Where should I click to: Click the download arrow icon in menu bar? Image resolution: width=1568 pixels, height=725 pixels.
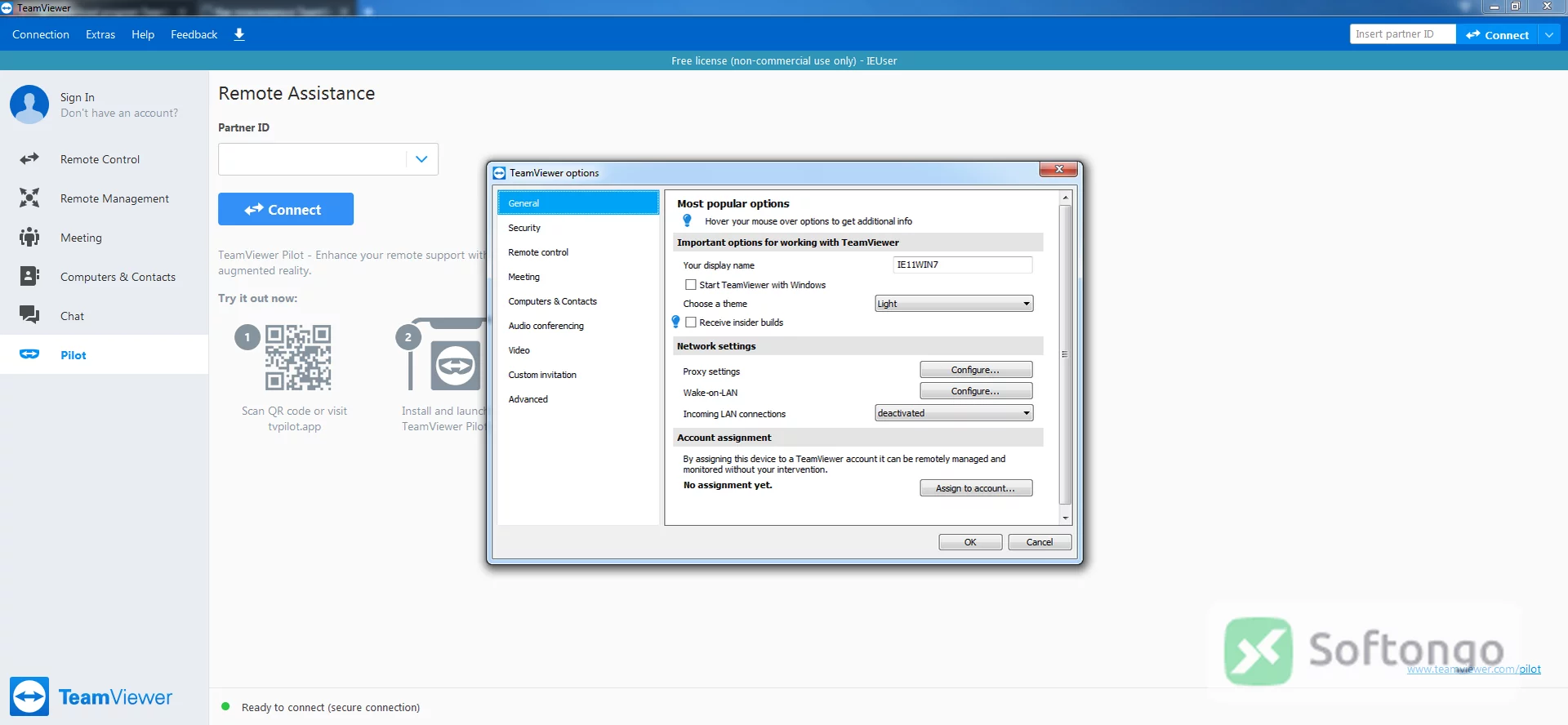pos(239,34)
